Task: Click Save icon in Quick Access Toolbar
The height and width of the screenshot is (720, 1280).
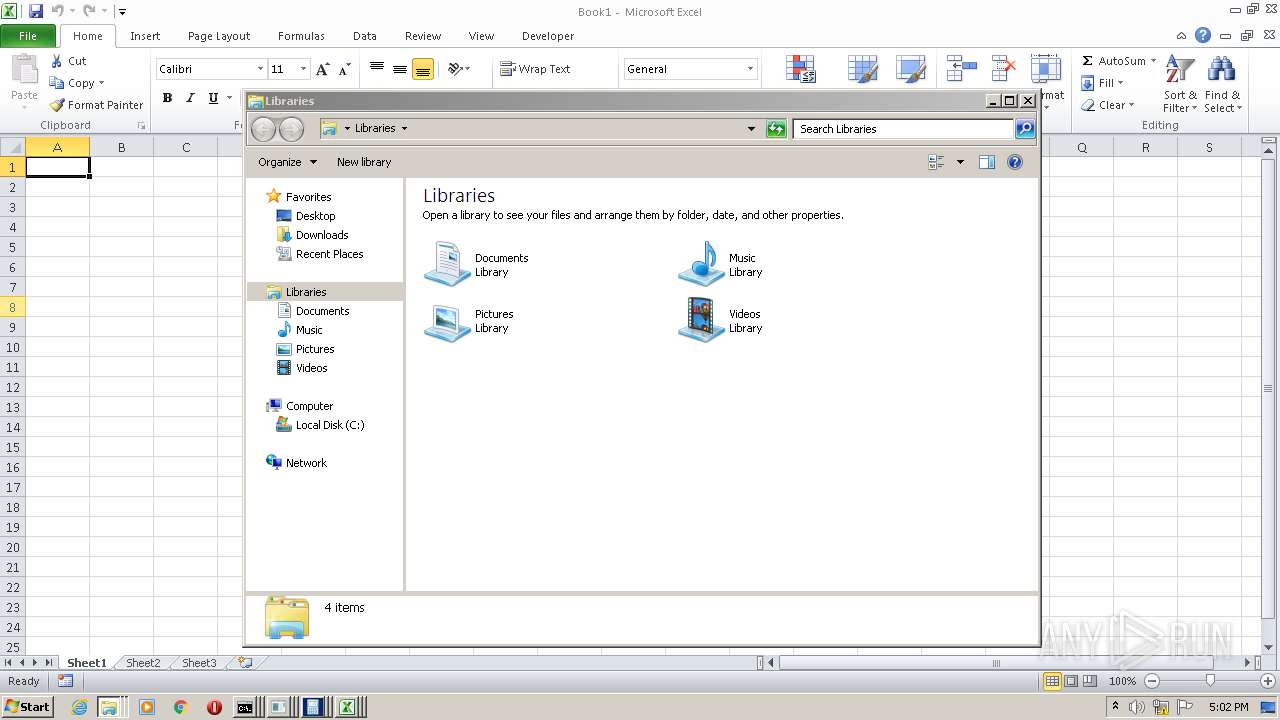Action: coord(36,11)
